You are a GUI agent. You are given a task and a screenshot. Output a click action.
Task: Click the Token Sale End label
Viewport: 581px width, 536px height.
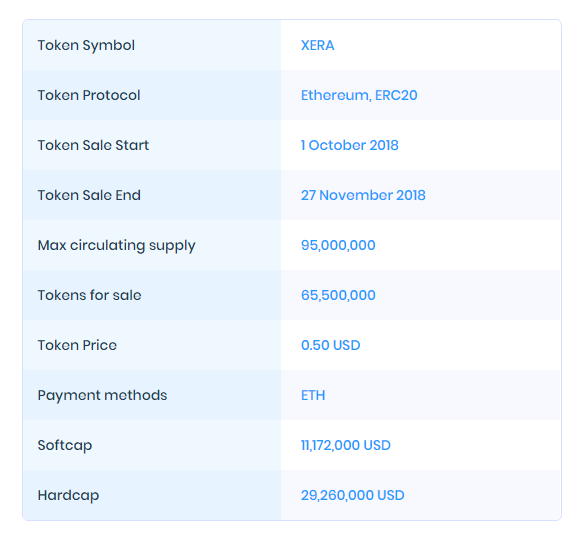(x=89, y=195)
